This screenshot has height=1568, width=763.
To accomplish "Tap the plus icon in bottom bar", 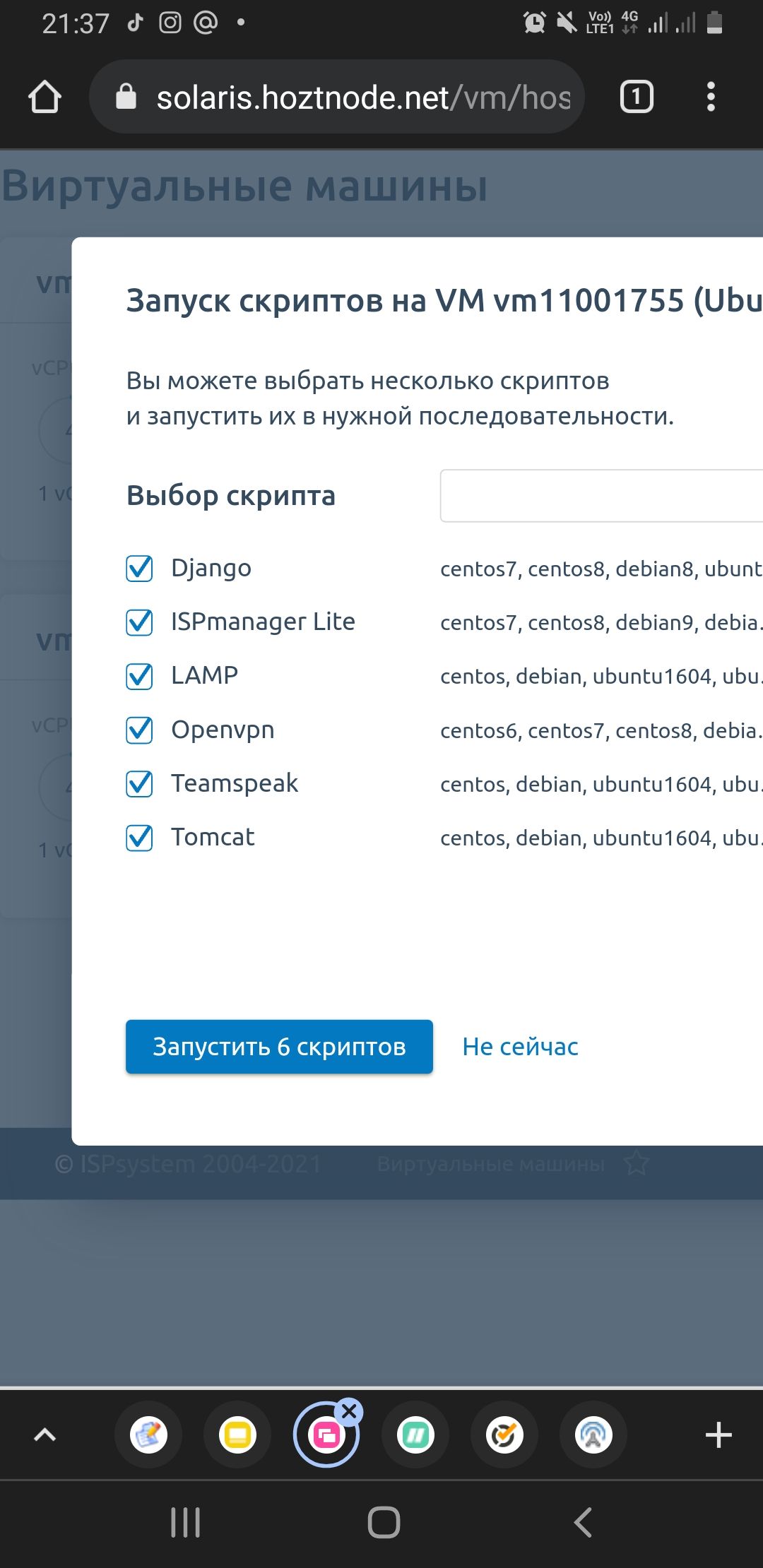I will pyautogui.click(x=718, y=1435).
